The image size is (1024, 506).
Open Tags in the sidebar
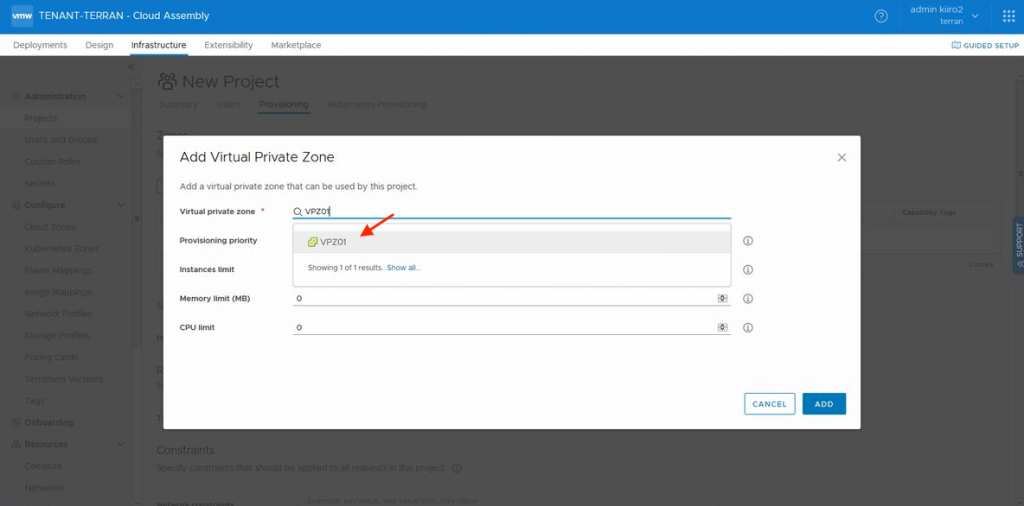(34, 401)
